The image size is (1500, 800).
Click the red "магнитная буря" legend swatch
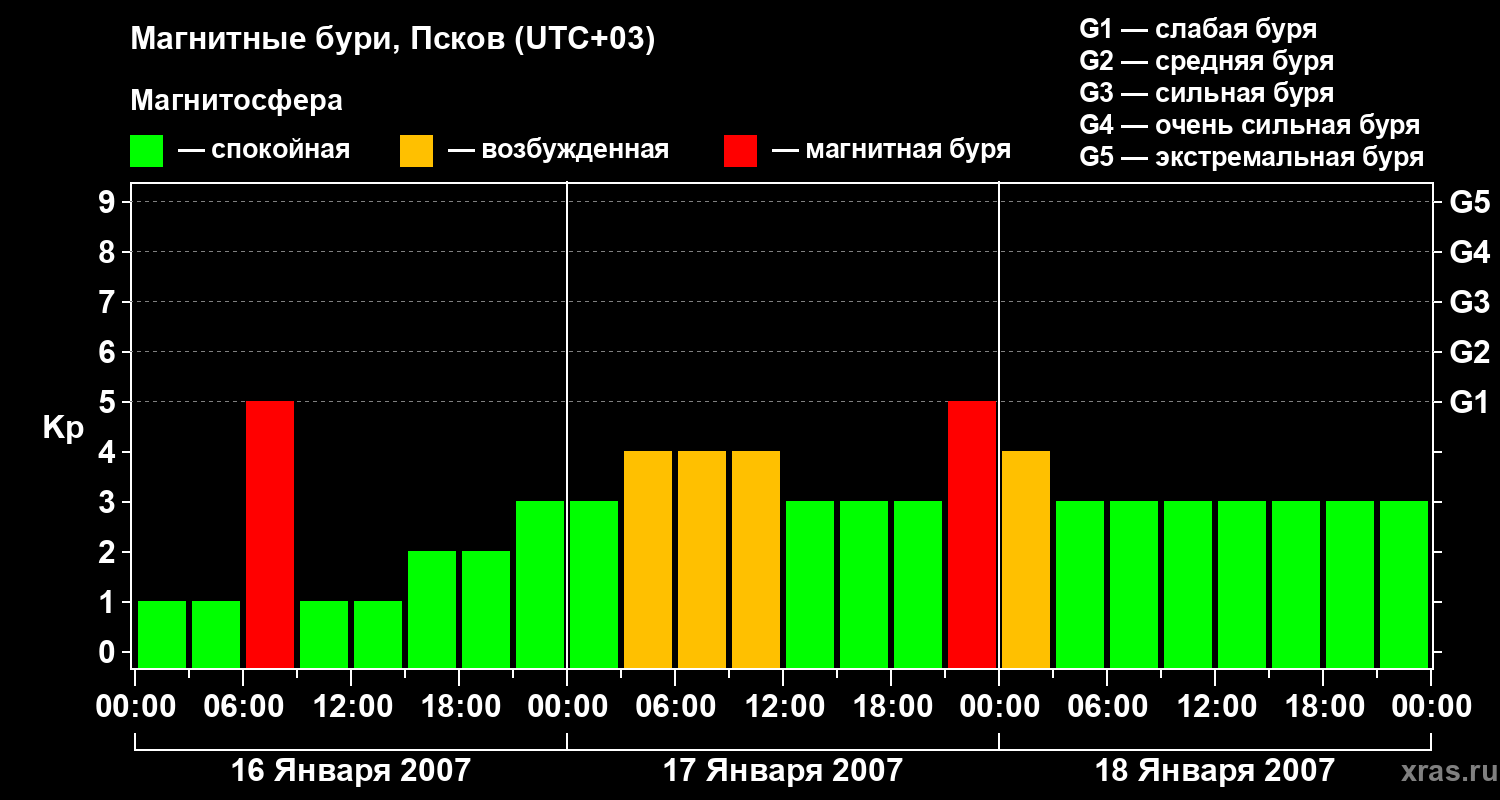(740, 151)
